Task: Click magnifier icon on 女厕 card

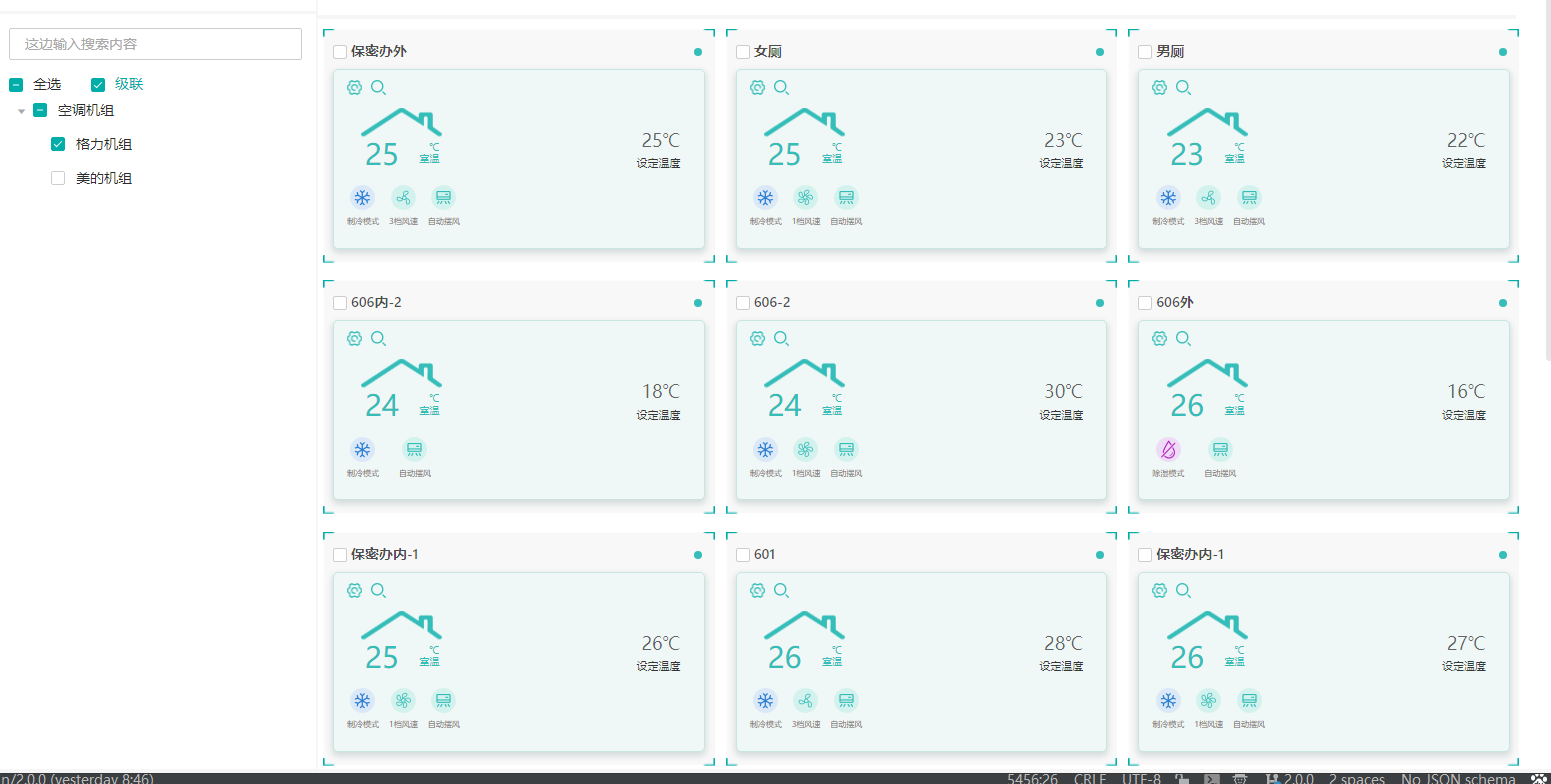Action: coord(782,88)
